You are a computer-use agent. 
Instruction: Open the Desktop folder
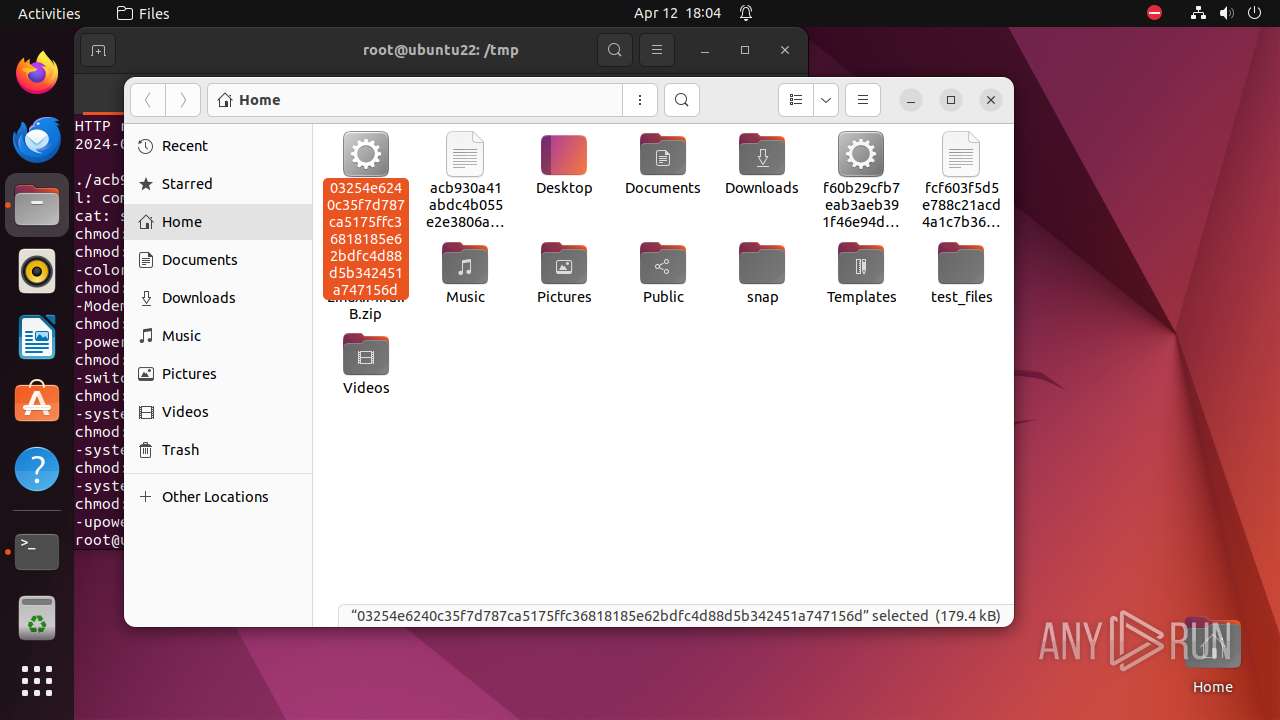click(x=564, y=165)
